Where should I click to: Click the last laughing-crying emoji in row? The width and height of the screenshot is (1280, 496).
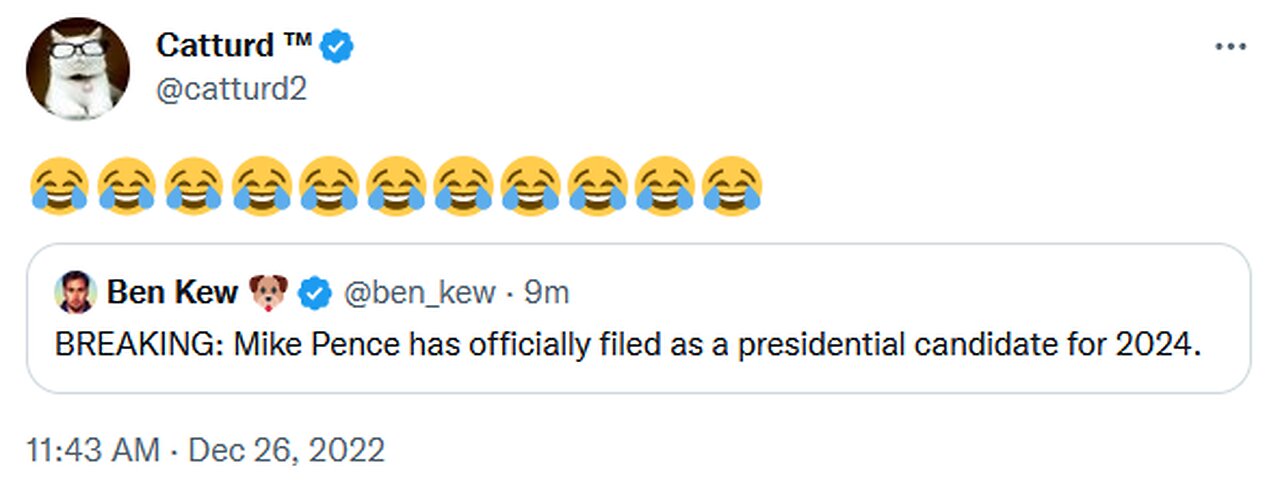pos(732,185)
